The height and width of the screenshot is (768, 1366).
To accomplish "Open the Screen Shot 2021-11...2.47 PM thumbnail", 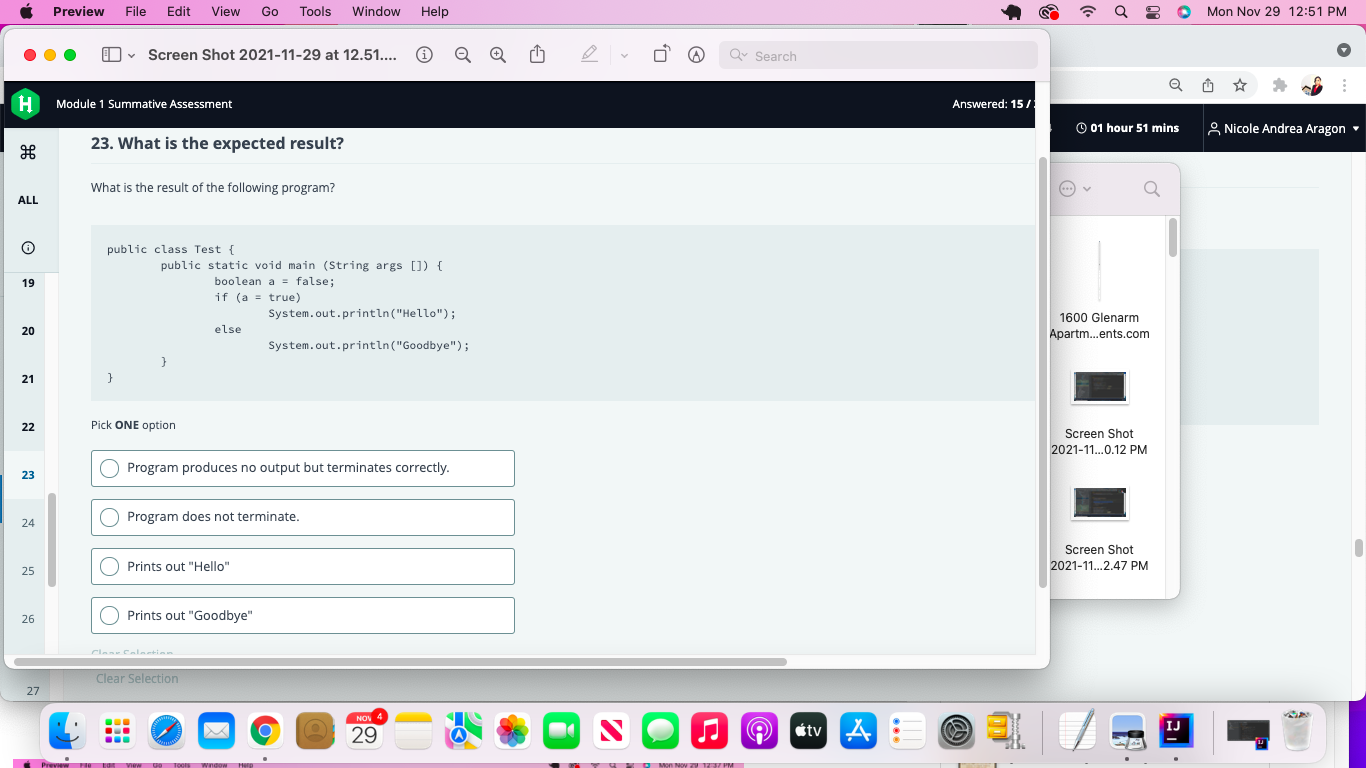I will click(1099, 503).
